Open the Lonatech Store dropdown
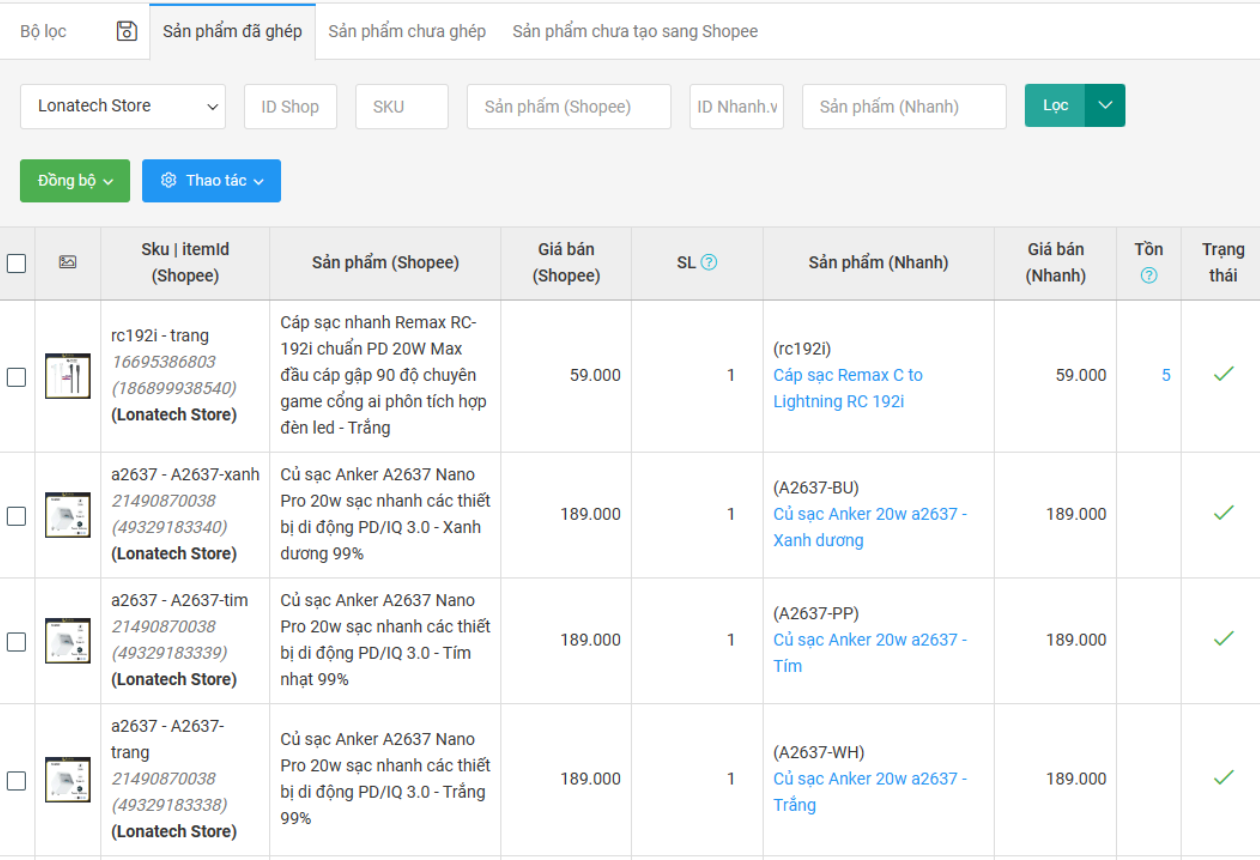This screenshot has height=860, width=1260. [123, 106]
